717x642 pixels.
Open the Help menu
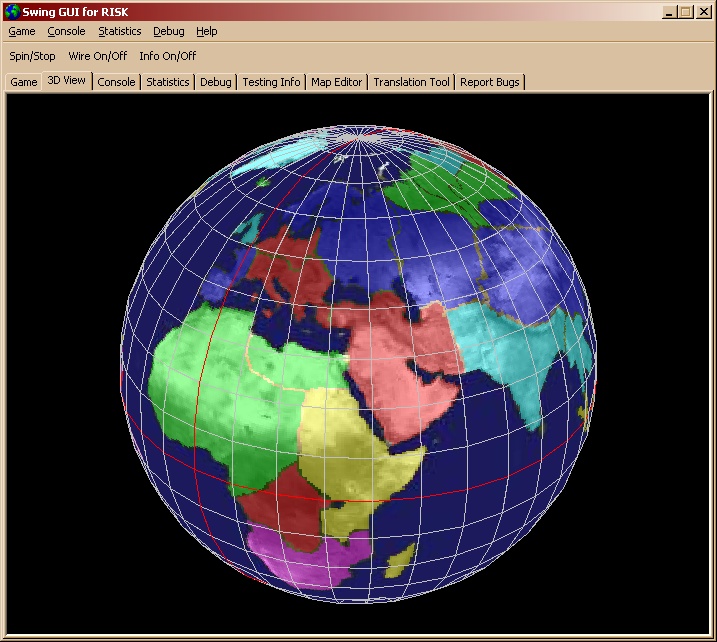[x=207, y=31]
